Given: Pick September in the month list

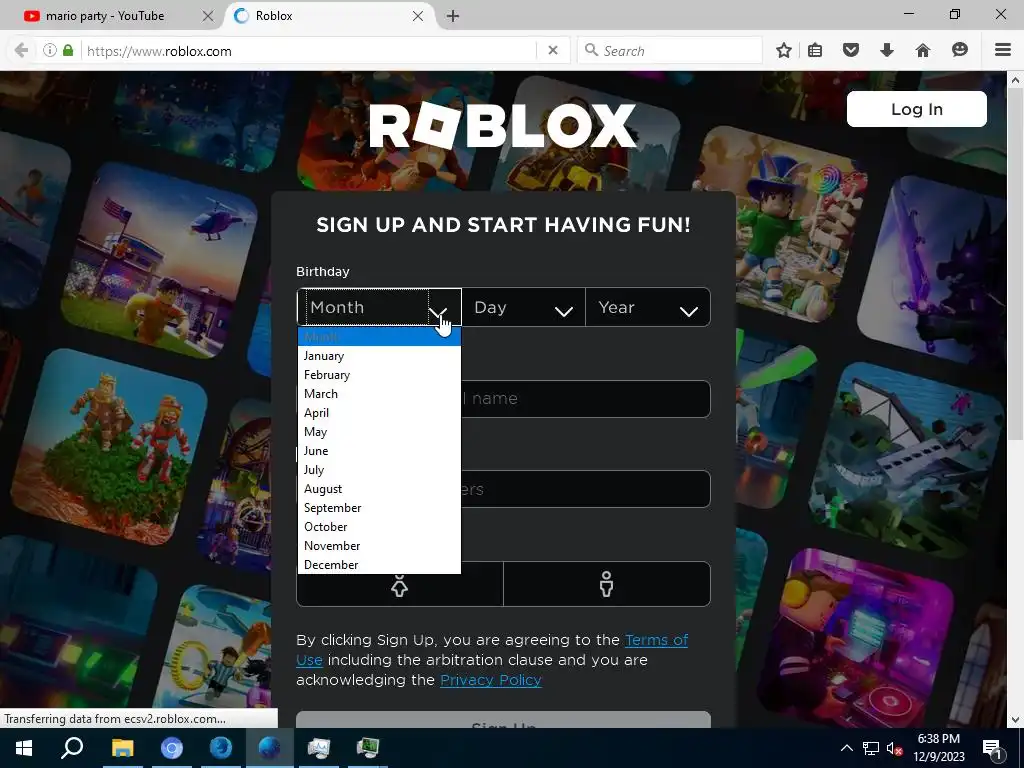Looking at the screenshot, I should point(379,507).
